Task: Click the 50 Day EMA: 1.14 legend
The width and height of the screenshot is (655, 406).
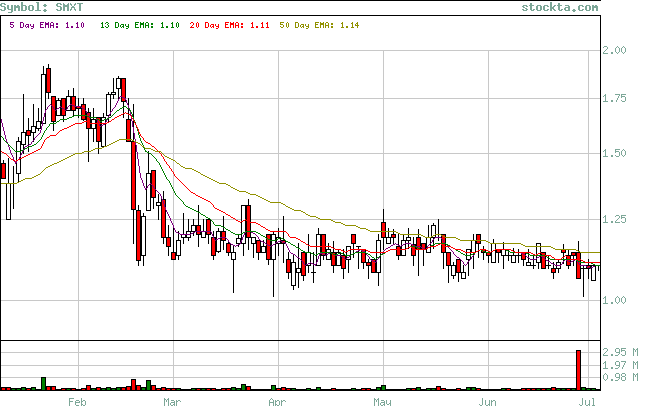Action: tap(319, 25)
